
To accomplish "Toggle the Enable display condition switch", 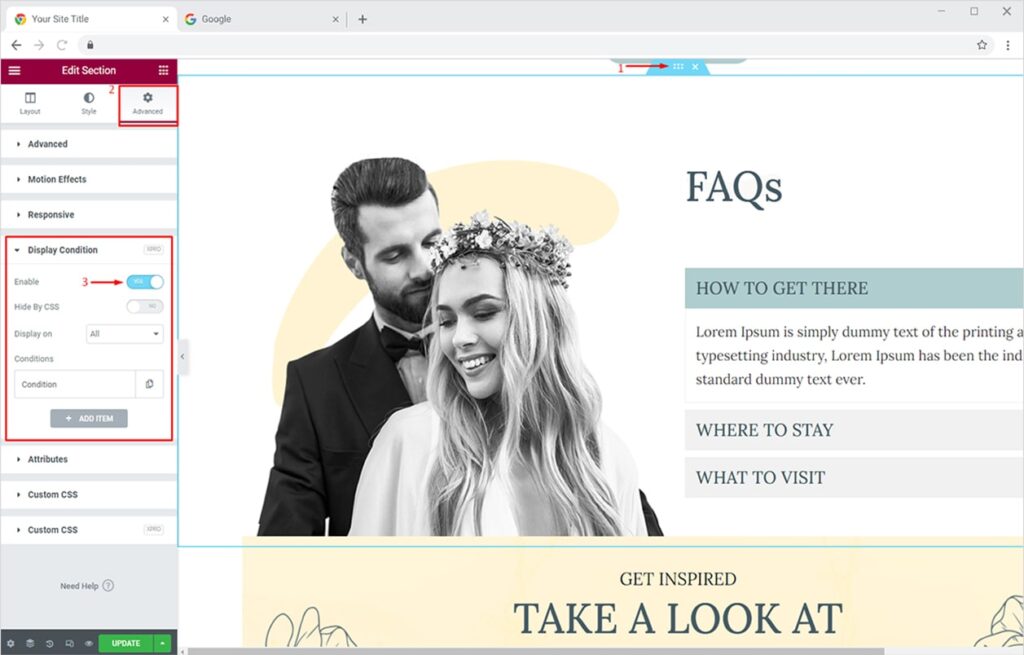I will point(145,282).
